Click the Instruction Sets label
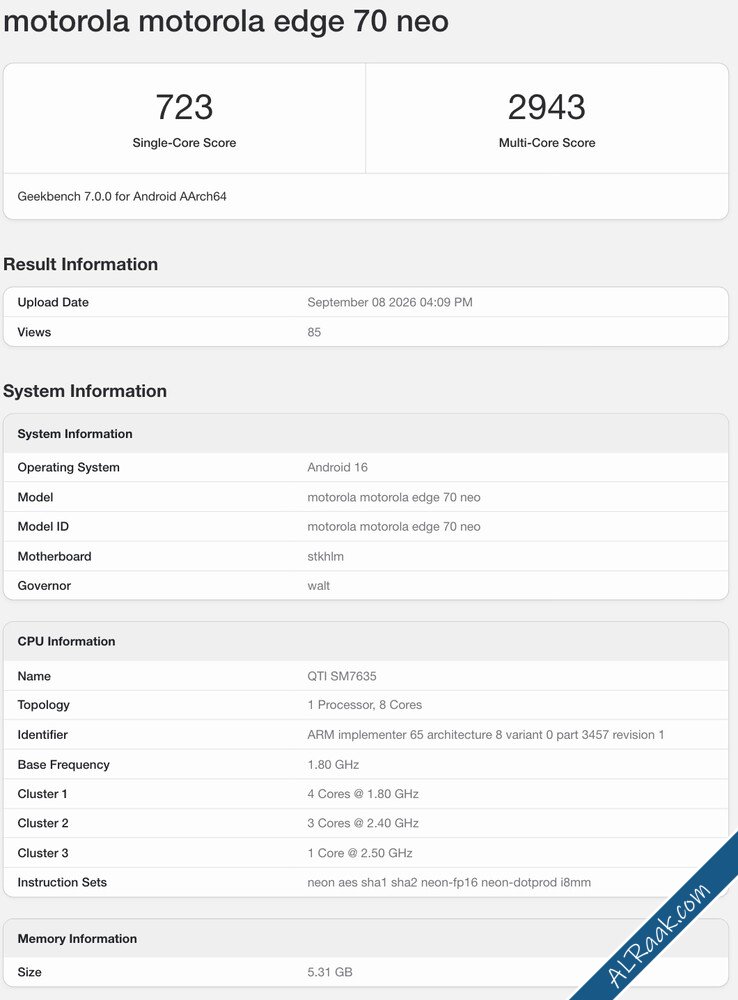Viewport: 738px width, 1000px height. [x=62, y=883]
